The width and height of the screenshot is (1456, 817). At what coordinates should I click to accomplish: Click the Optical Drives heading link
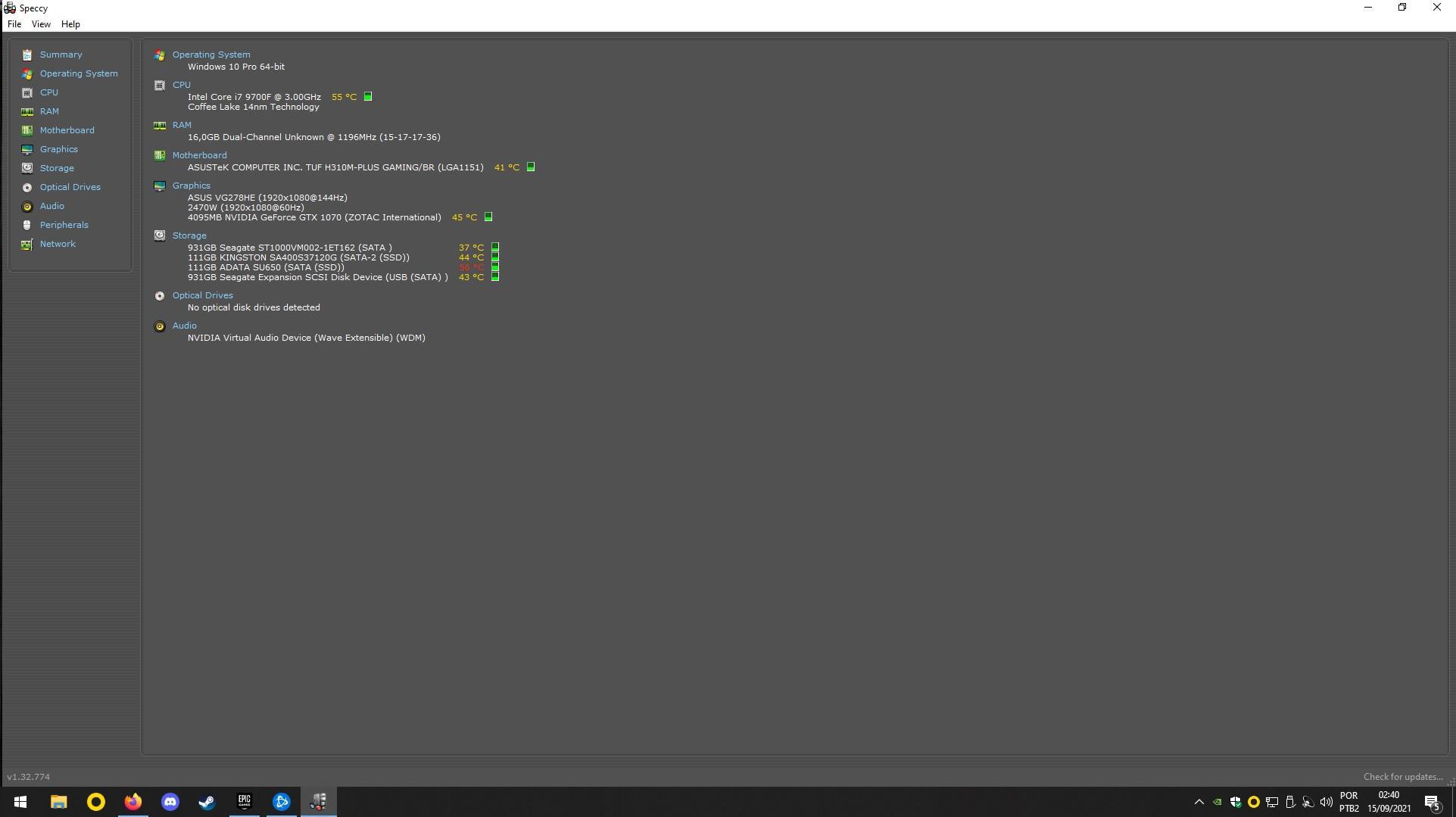[203, 295]
